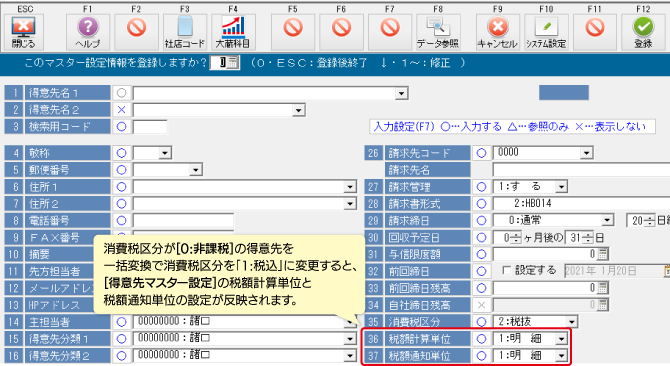This screenshot has height=366, width=670.
Task: Click the registration prompt input showing 0
Action: [x=219, y=63]
